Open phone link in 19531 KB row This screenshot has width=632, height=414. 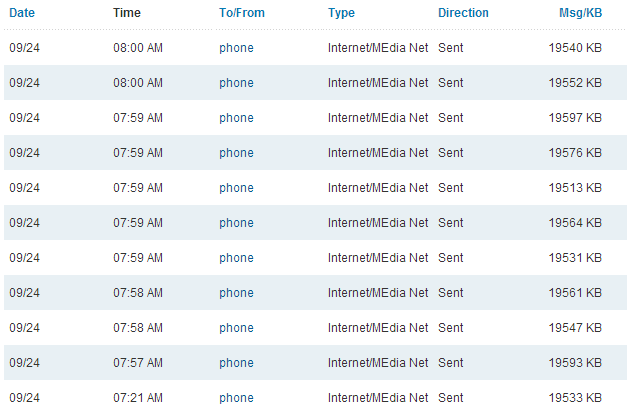pyautogui.click(x=236, y=258)
